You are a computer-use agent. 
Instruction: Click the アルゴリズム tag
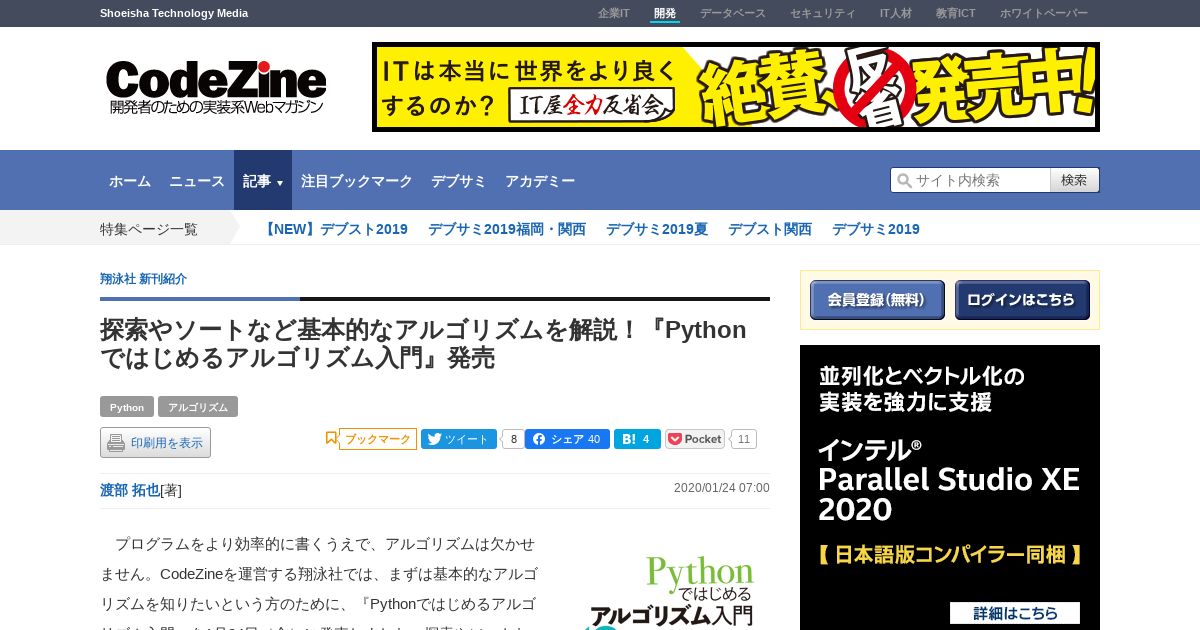[x=198, y=407]
